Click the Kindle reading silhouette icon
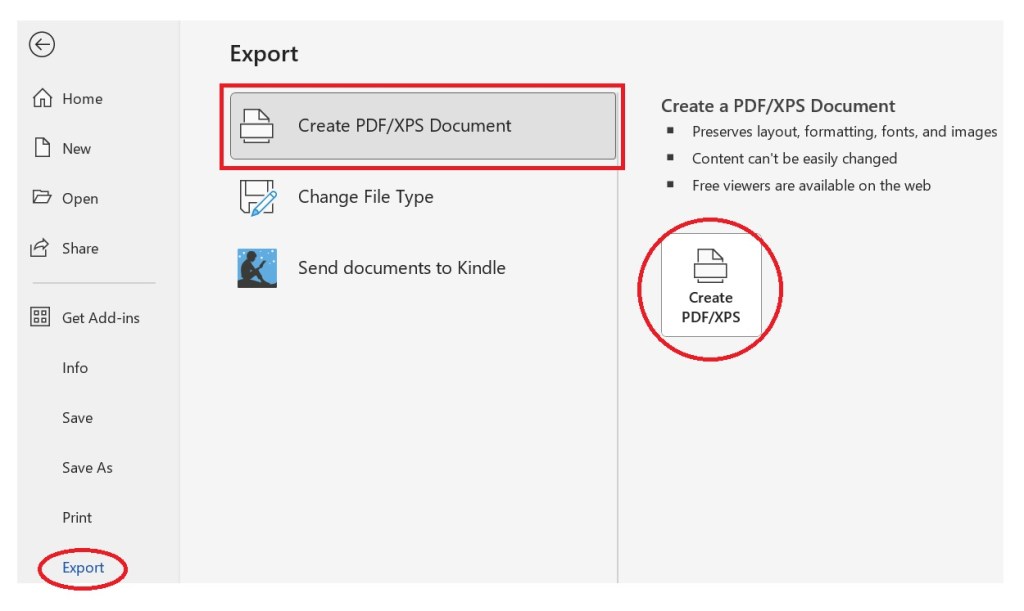Screen dimensions: 1024x611 coord(257,268)
